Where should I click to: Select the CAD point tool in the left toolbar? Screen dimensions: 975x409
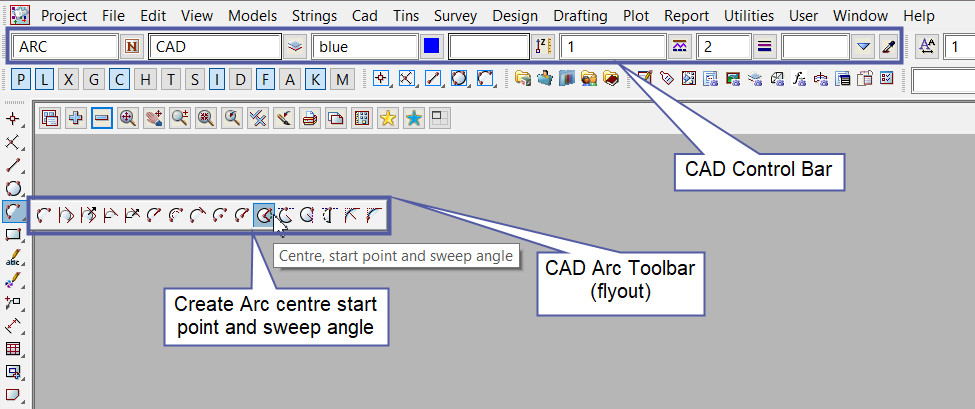click(x=13, y=119)
